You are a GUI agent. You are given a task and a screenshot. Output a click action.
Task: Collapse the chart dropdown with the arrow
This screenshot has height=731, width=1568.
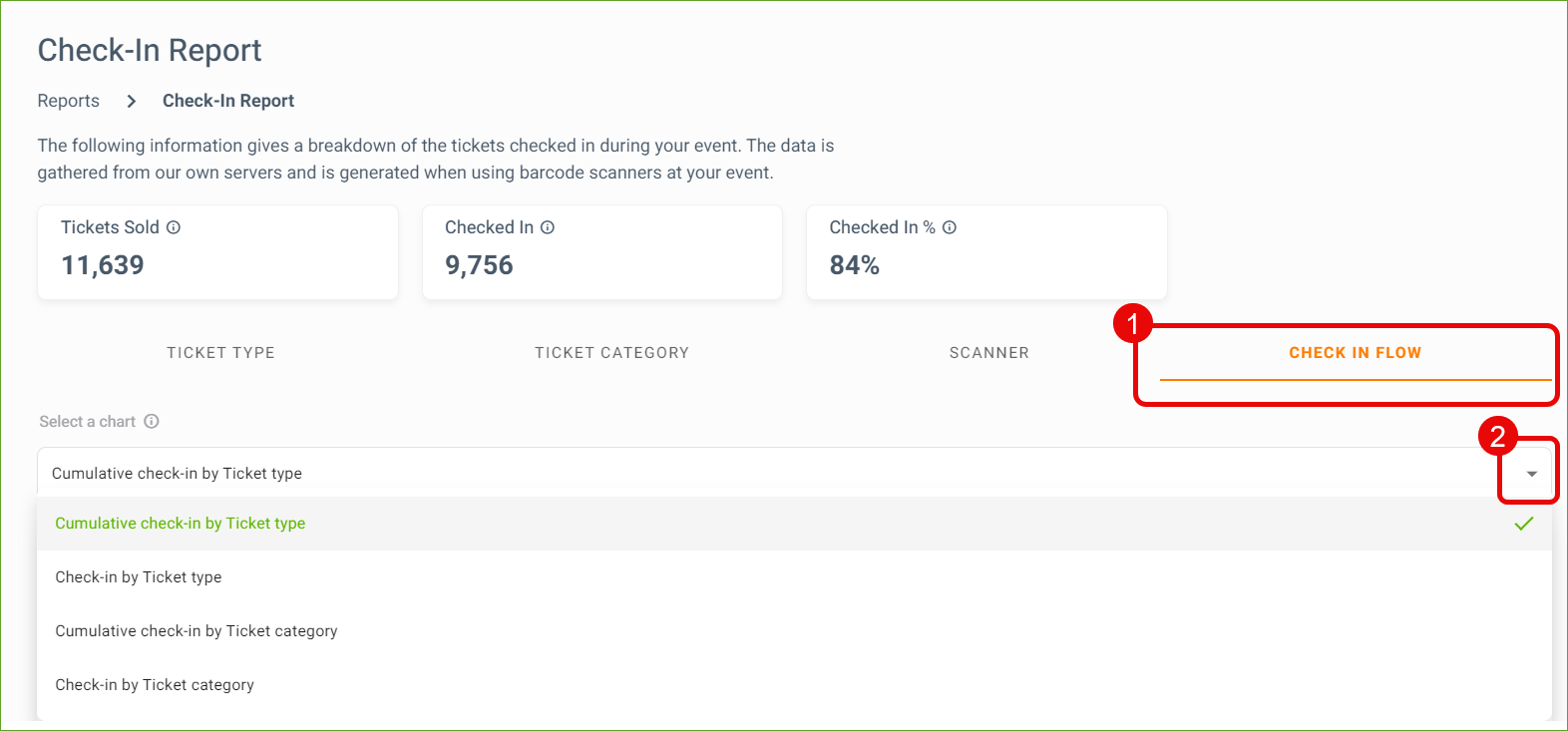click(1532, 474)
